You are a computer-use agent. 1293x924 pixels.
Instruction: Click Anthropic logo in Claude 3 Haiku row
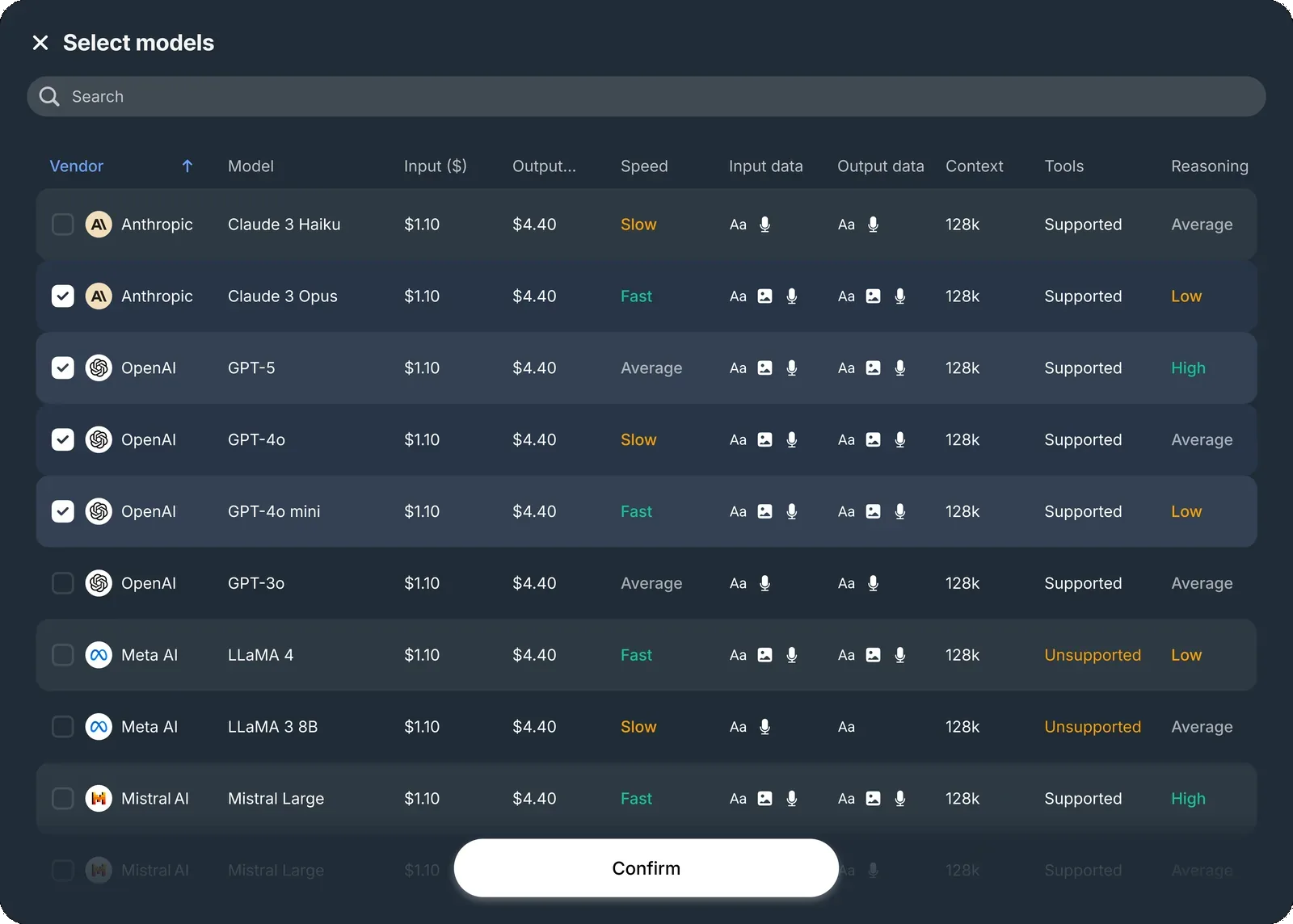99,225
